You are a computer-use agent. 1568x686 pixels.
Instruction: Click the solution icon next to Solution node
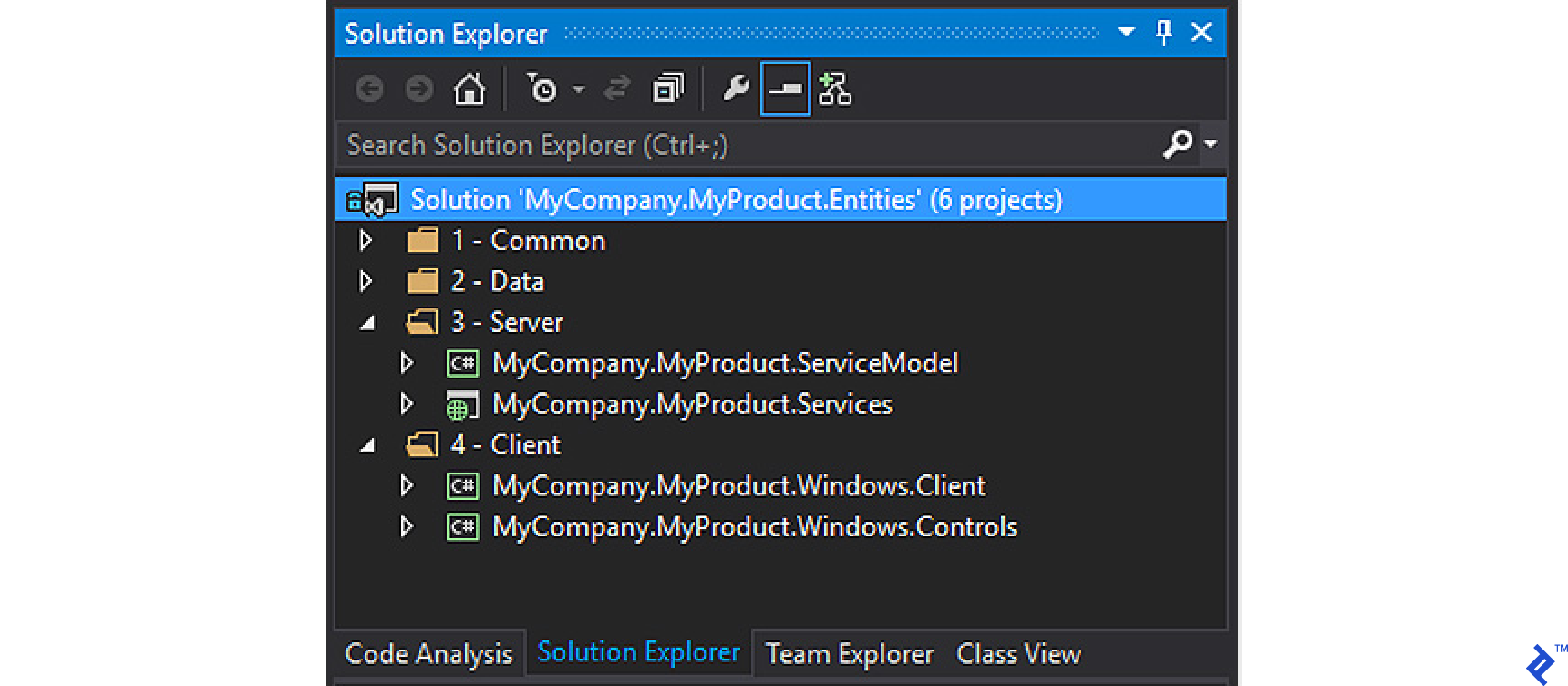[374, 200]
